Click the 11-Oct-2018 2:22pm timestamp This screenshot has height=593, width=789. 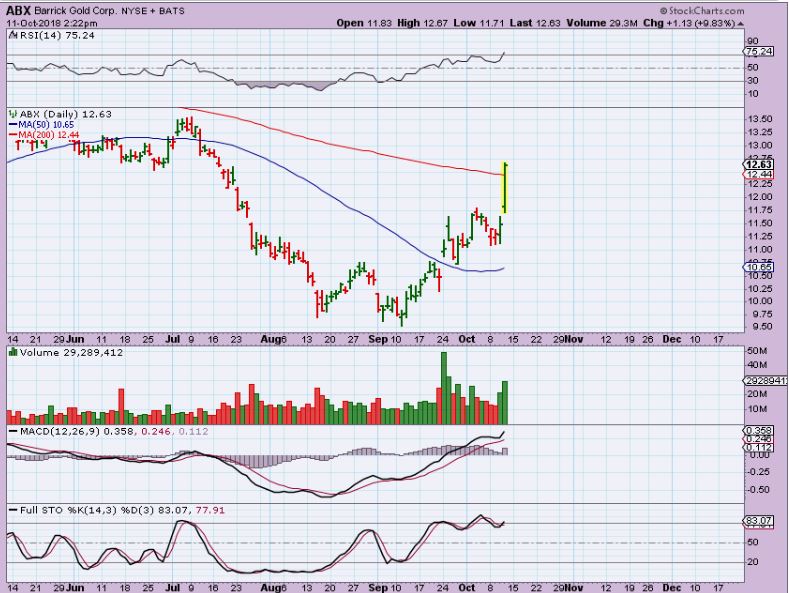(x=52, y=23)
